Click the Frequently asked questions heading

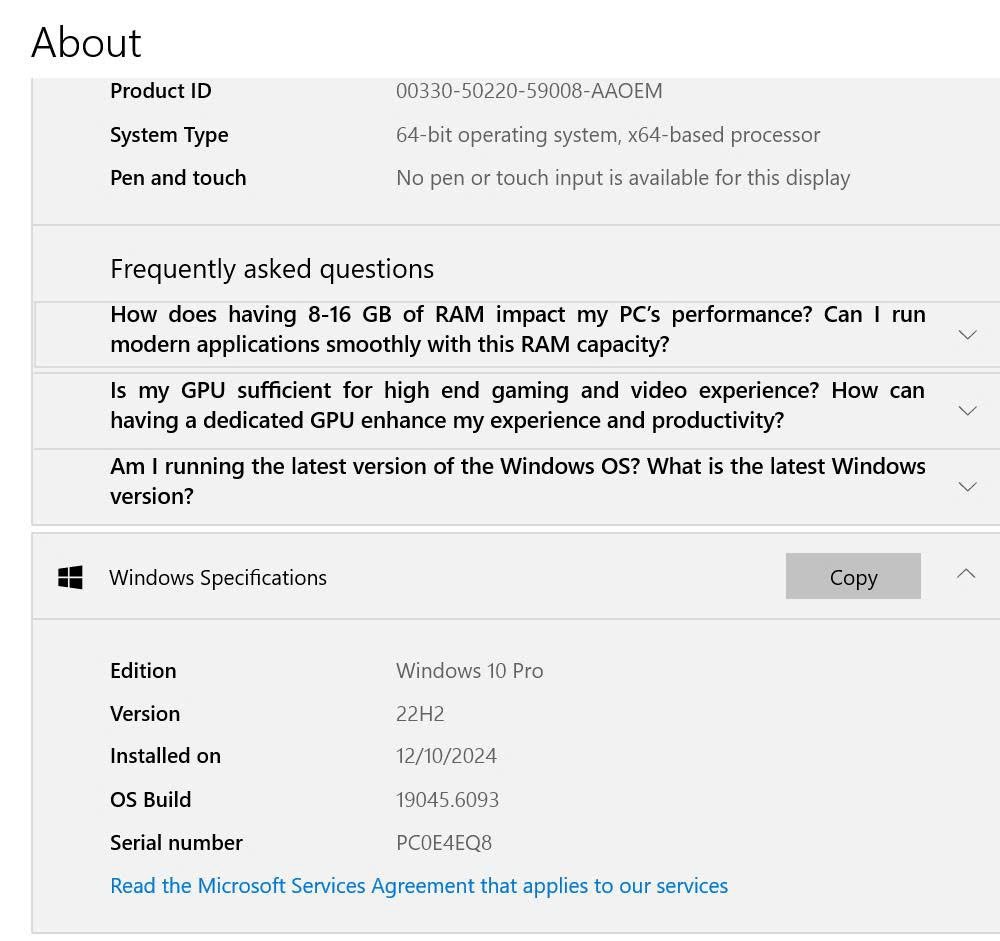tap(272, 269)
